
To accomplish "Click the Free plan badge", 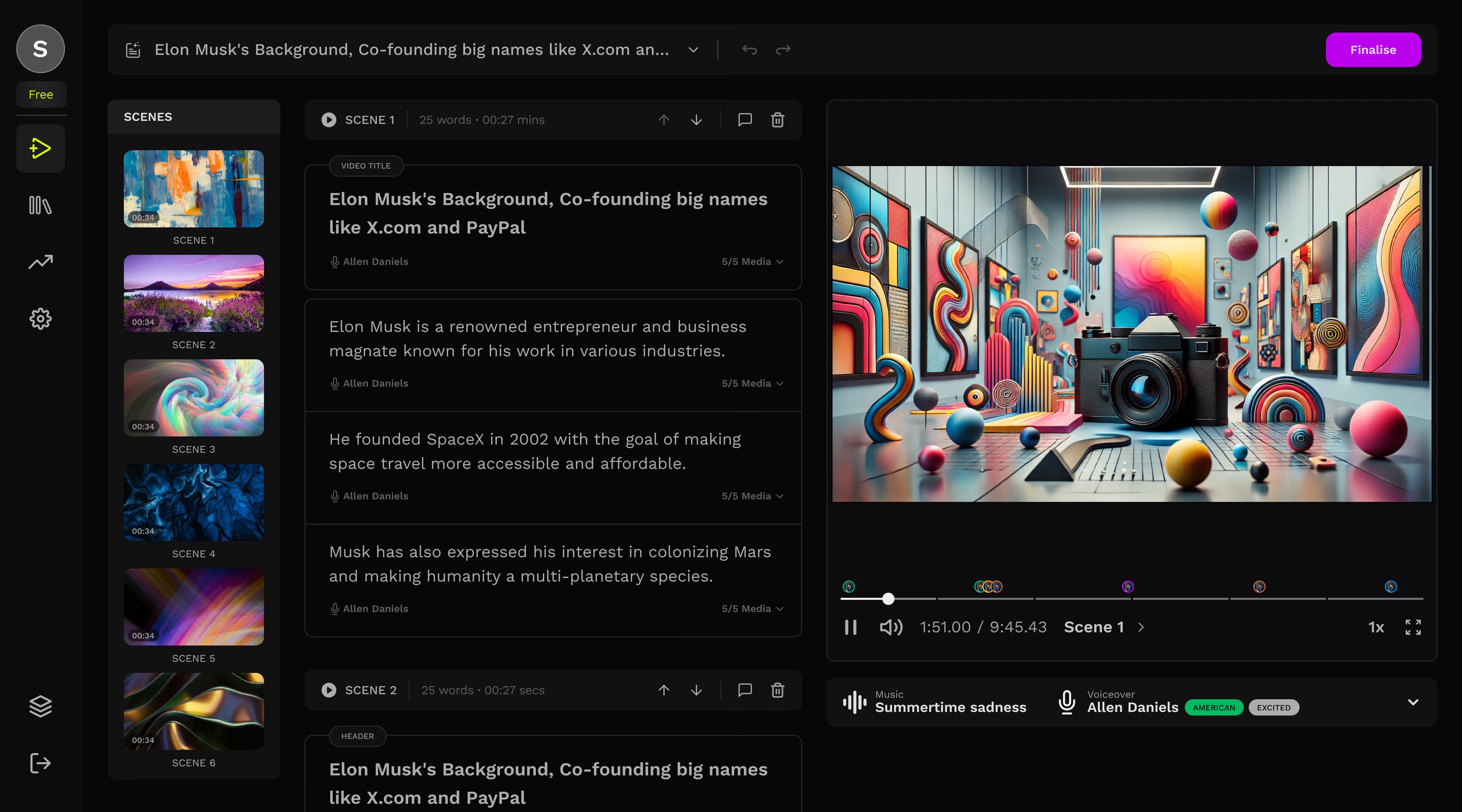I will (41, 95).
